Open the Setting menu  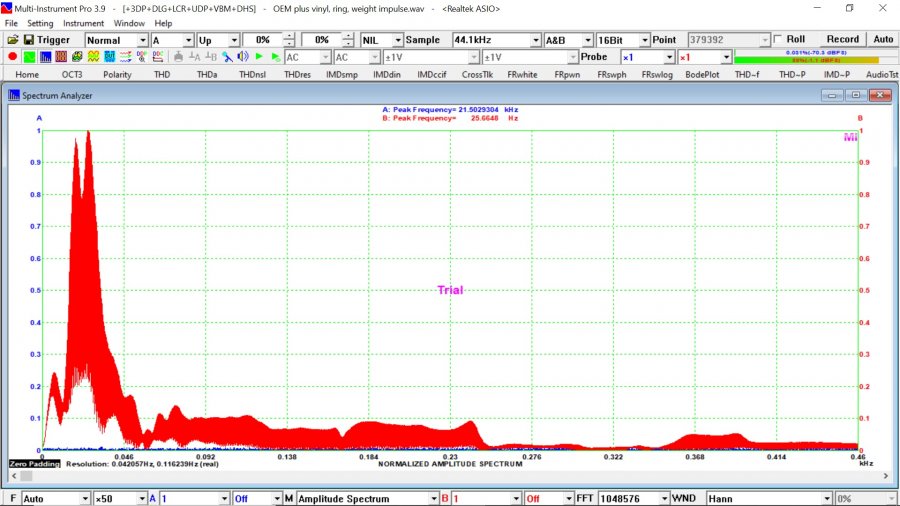pyautogui.click(x=40, y=23)
